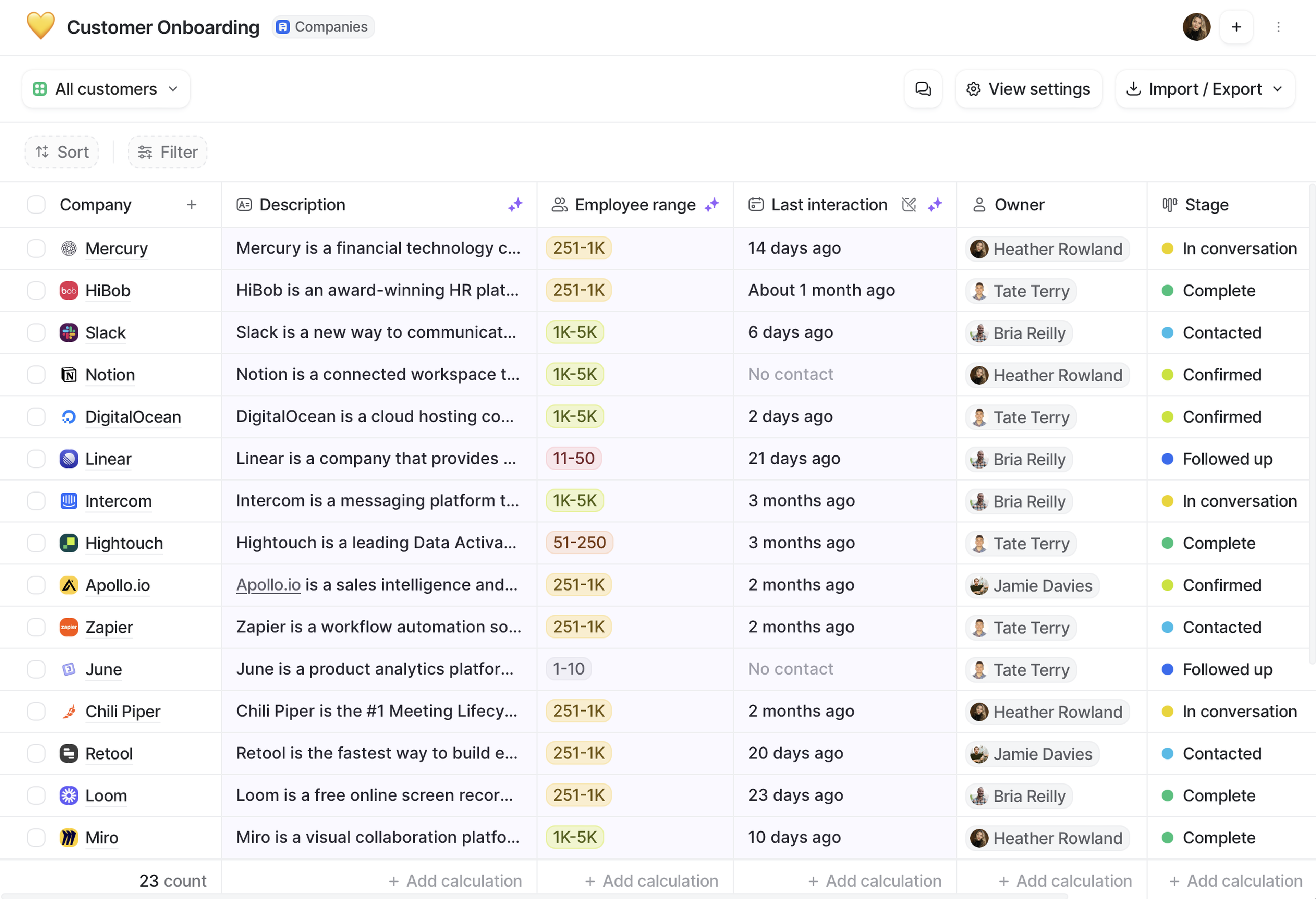The width and height of the screenshot is (1316, 899).
Task: Open the Import / Export dropdown
Action: [1204, 89]
